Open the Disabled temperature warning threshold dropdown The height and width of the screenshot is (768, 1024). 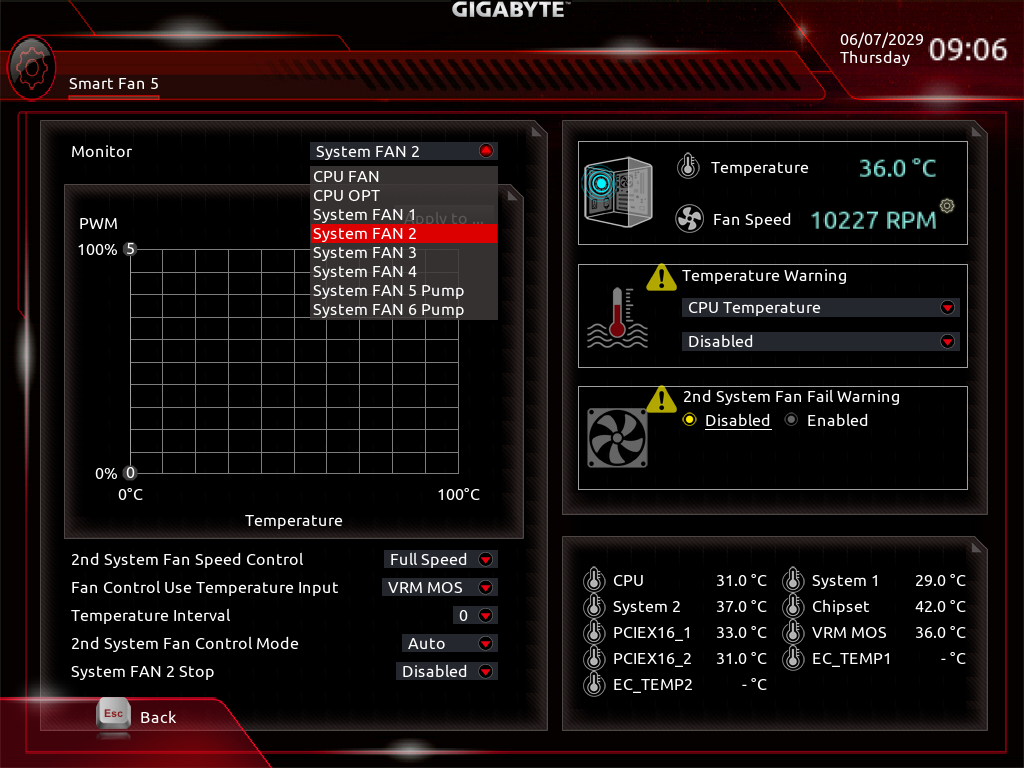coord(820,342)
